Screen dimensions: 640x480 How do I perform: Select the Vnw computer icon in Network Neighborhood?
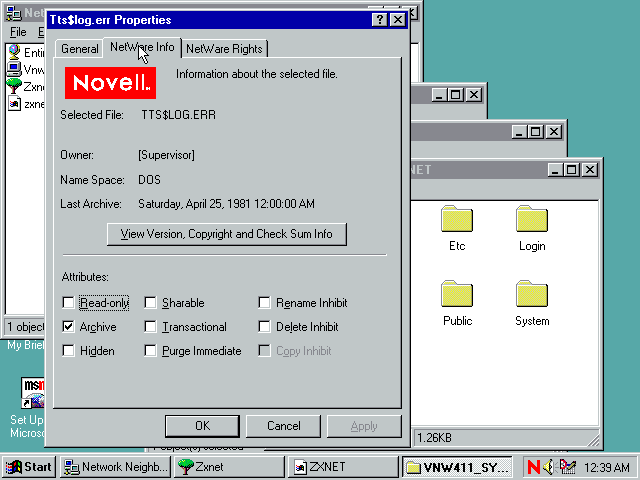tap(14, 69)
